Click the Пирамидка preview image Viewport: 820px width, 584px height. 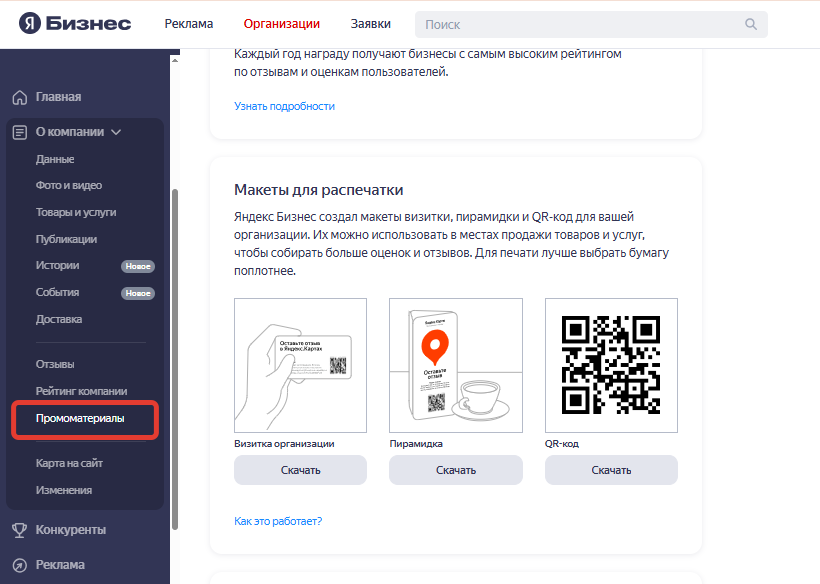[455, 365]
